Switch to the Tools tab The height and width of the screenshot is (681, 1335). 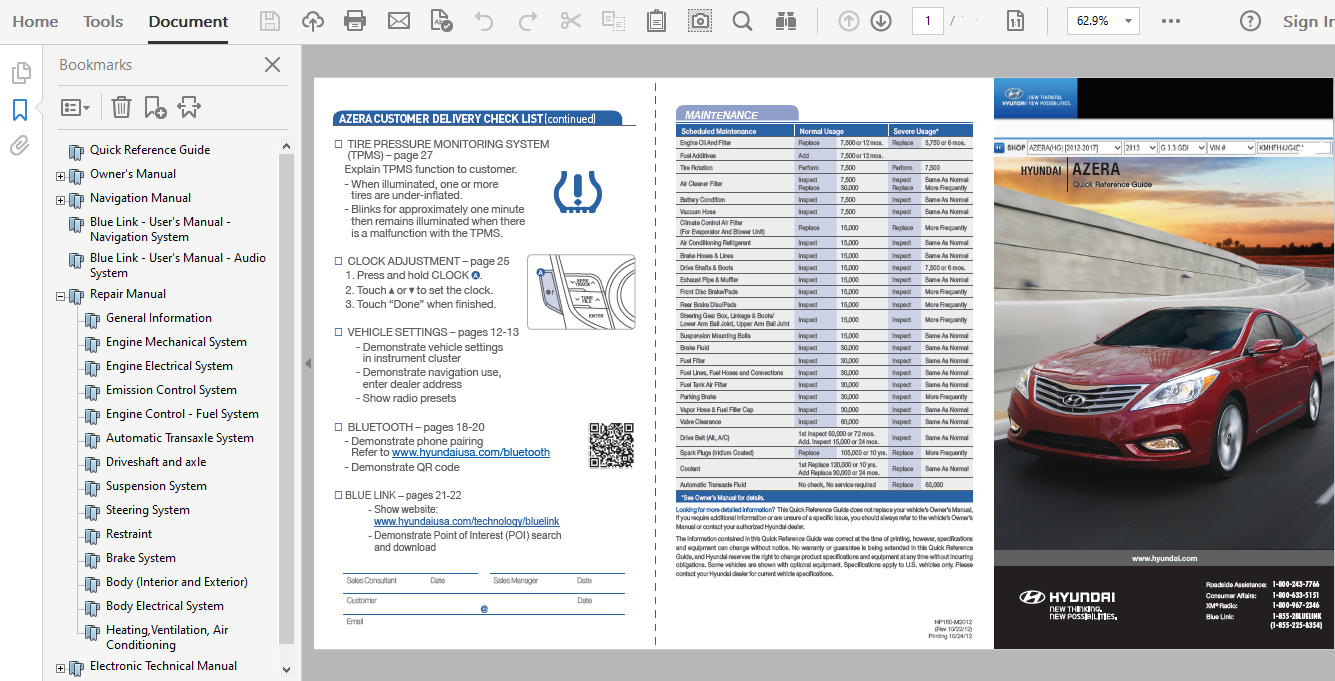click(101, 20)
